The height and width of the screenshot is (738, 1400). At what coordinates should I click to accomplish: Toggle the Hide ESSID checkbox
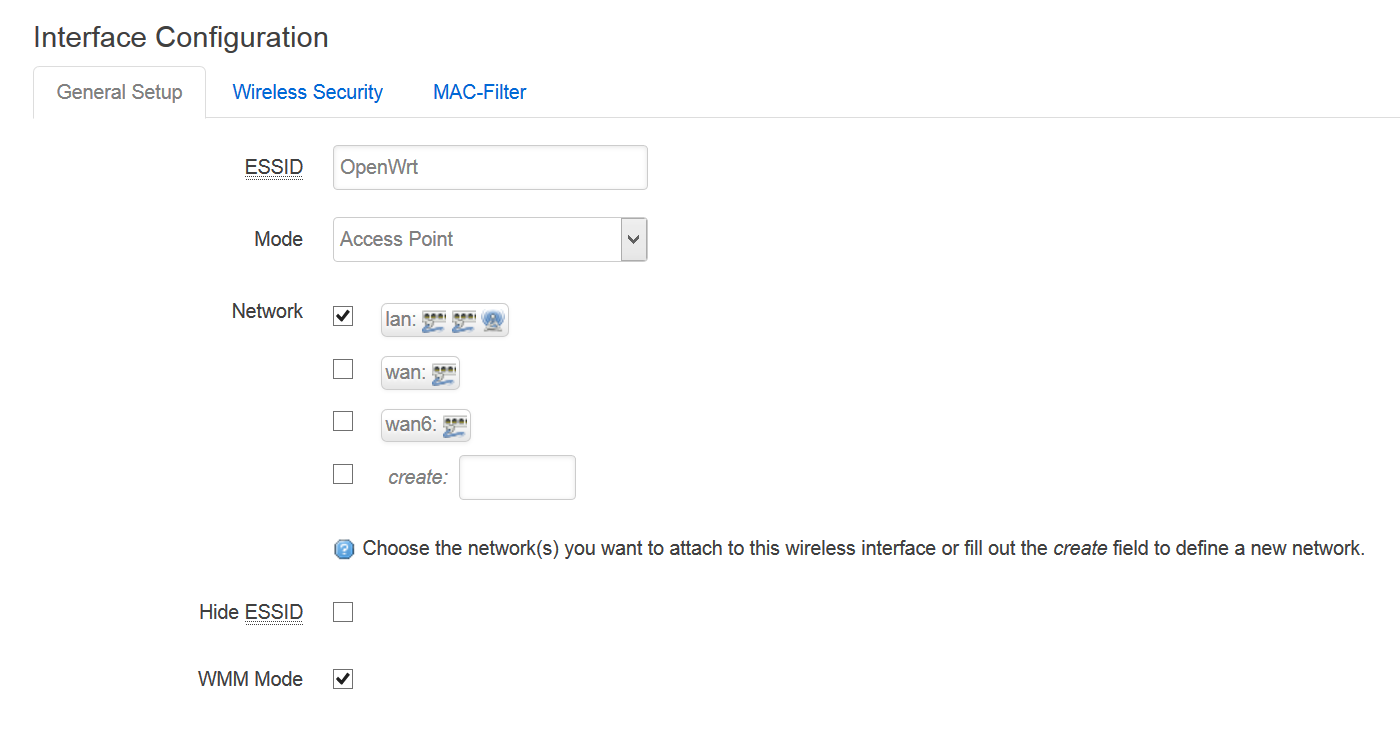[343, 612]
